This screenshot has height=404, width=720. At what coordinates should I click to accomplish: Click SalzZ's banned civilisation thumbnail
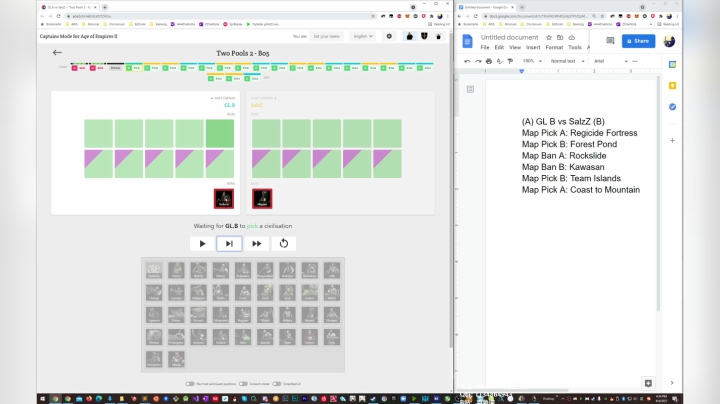(x=262, y=199)
